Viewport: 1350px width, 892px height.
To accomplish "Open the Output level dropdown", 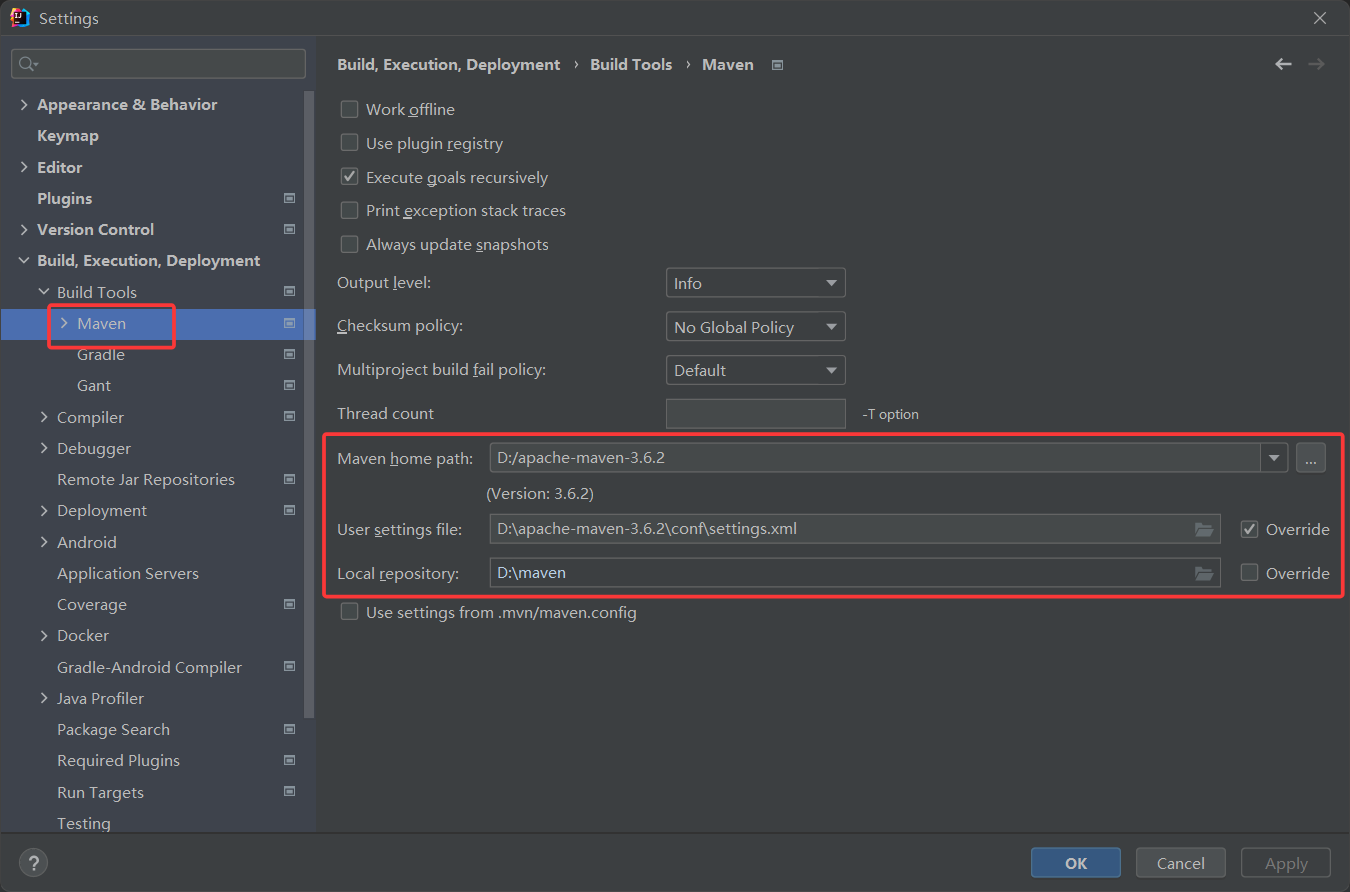I will 756,283.
